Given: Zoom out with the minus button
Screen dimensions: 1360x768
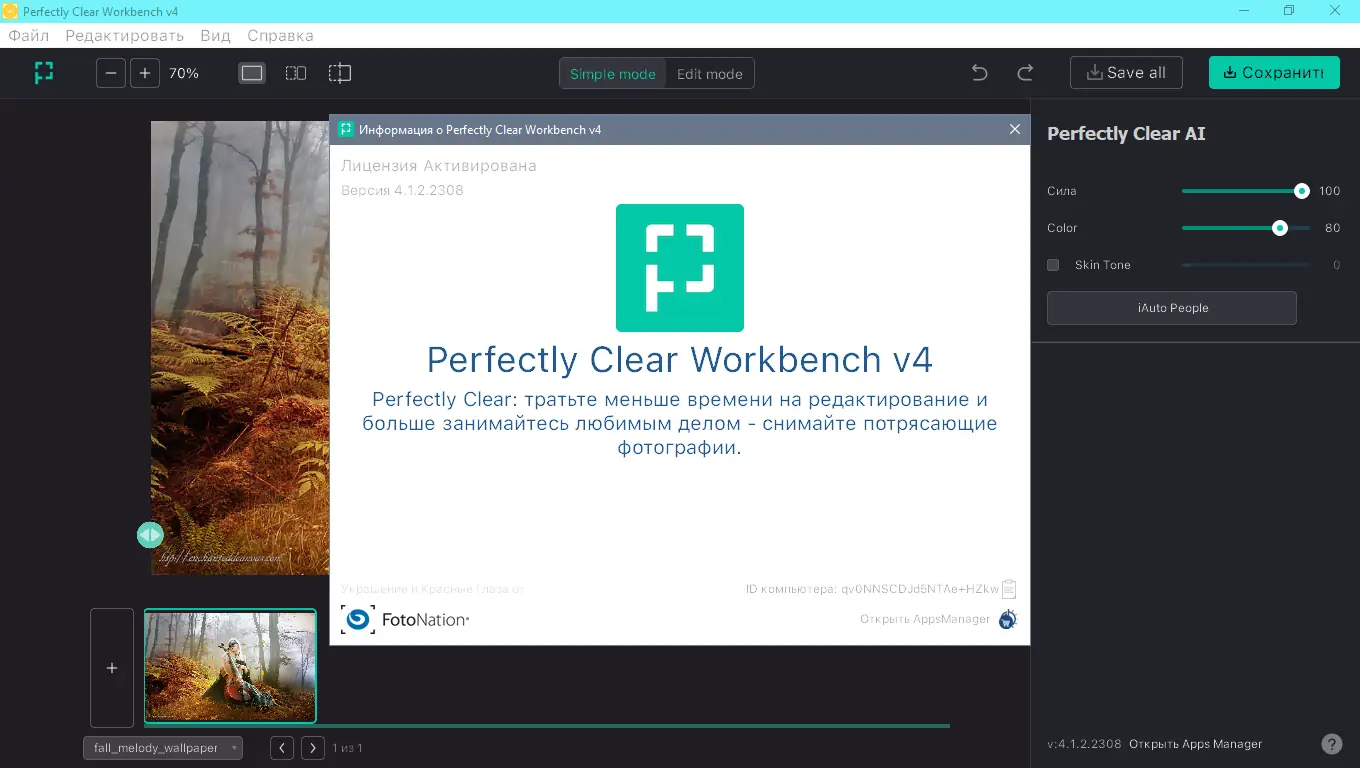Looking at the screenshot, I should pos(111,73).
